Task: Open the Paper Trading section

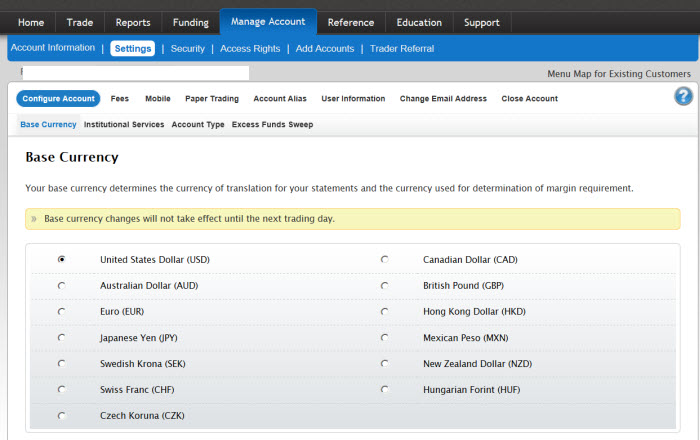Action: coord(211,99)
